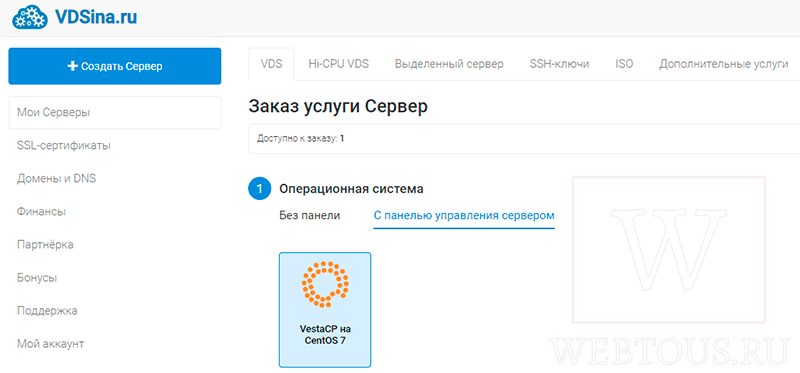This screenshot has width=800, height=373.
Task: Go to Домены и DNS
Action: tap(56, 179)
